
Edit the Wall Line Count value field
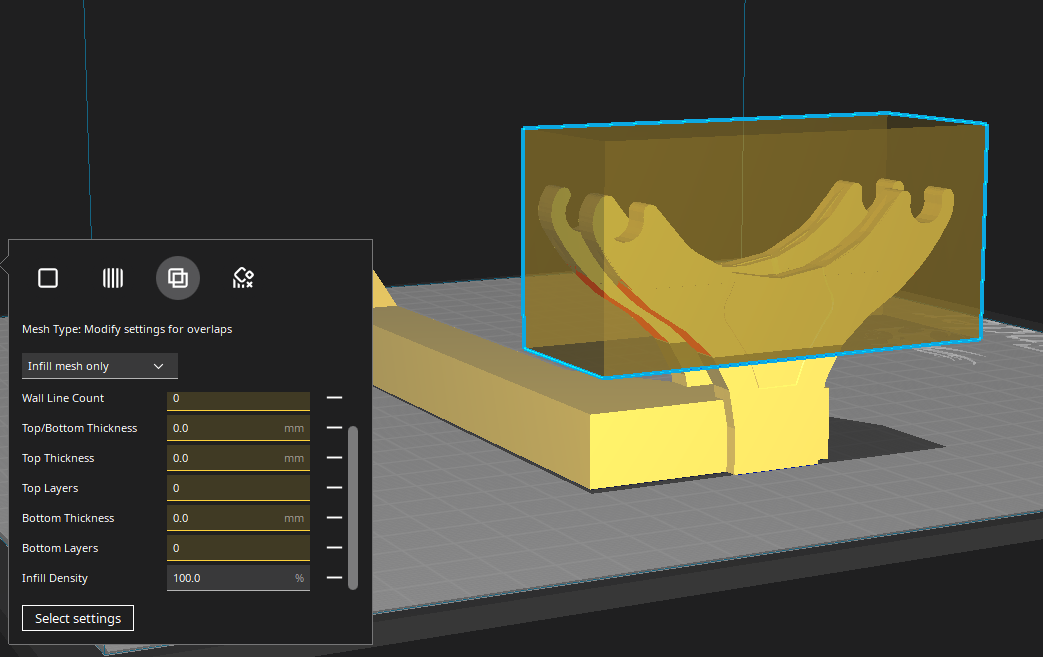pyautogui.click(x=238, y=397)
